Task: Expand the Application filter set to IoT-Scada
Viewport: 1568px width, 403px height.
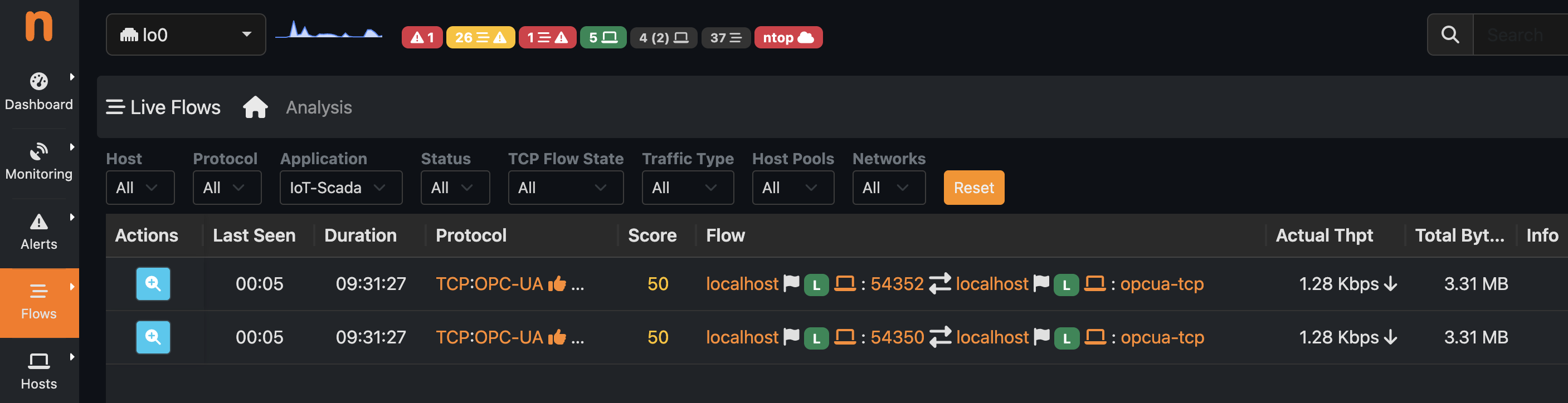Action: point(341,188)
